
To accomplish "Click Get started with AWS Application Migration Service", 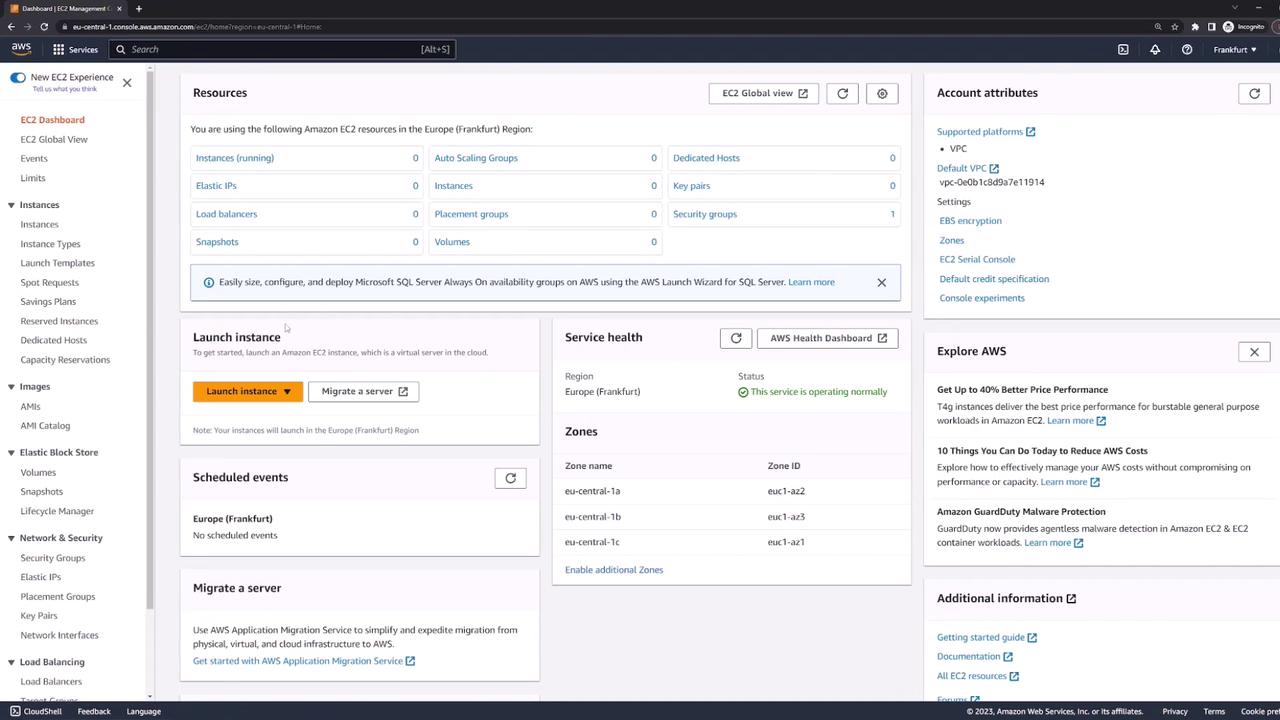I will coord(304,661).
